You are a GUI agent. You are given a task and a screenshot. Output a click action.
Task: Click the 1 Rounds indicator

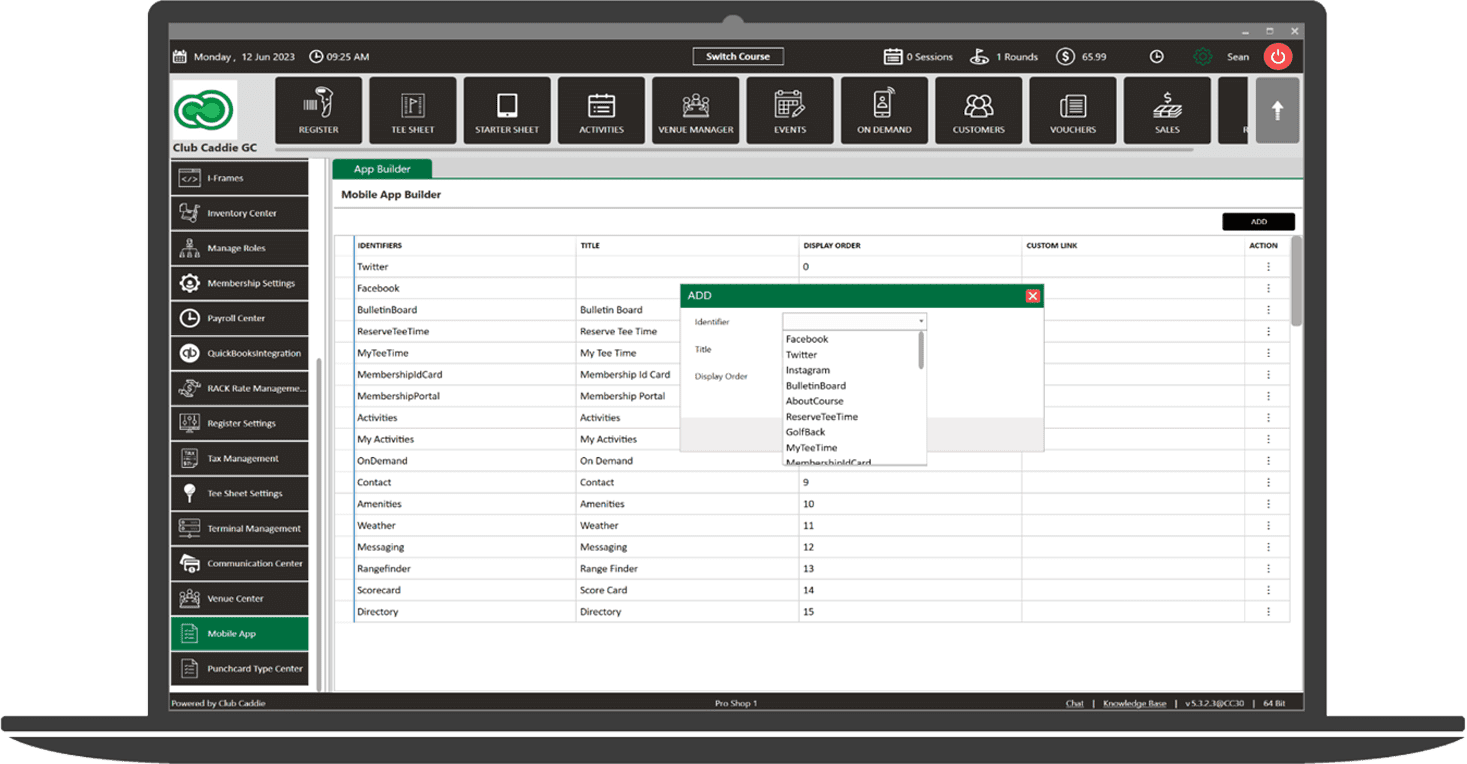(x=1004, y=57)
